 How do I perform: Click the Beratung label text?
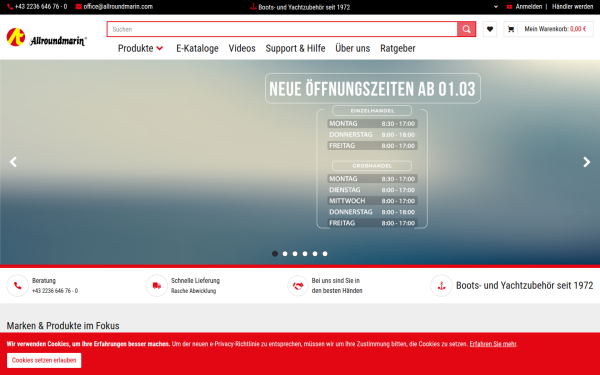pyautogui.click(x=44, y=280)
